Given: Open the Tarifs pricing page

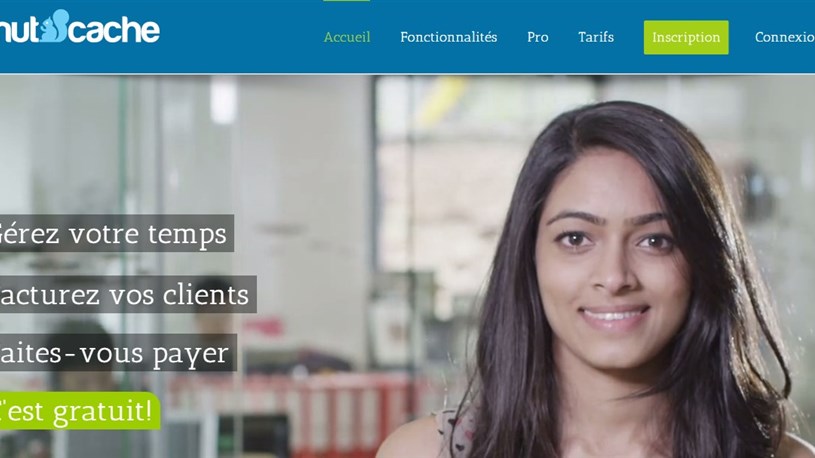Looking at the screenshot, I should [x=596, y=37].
